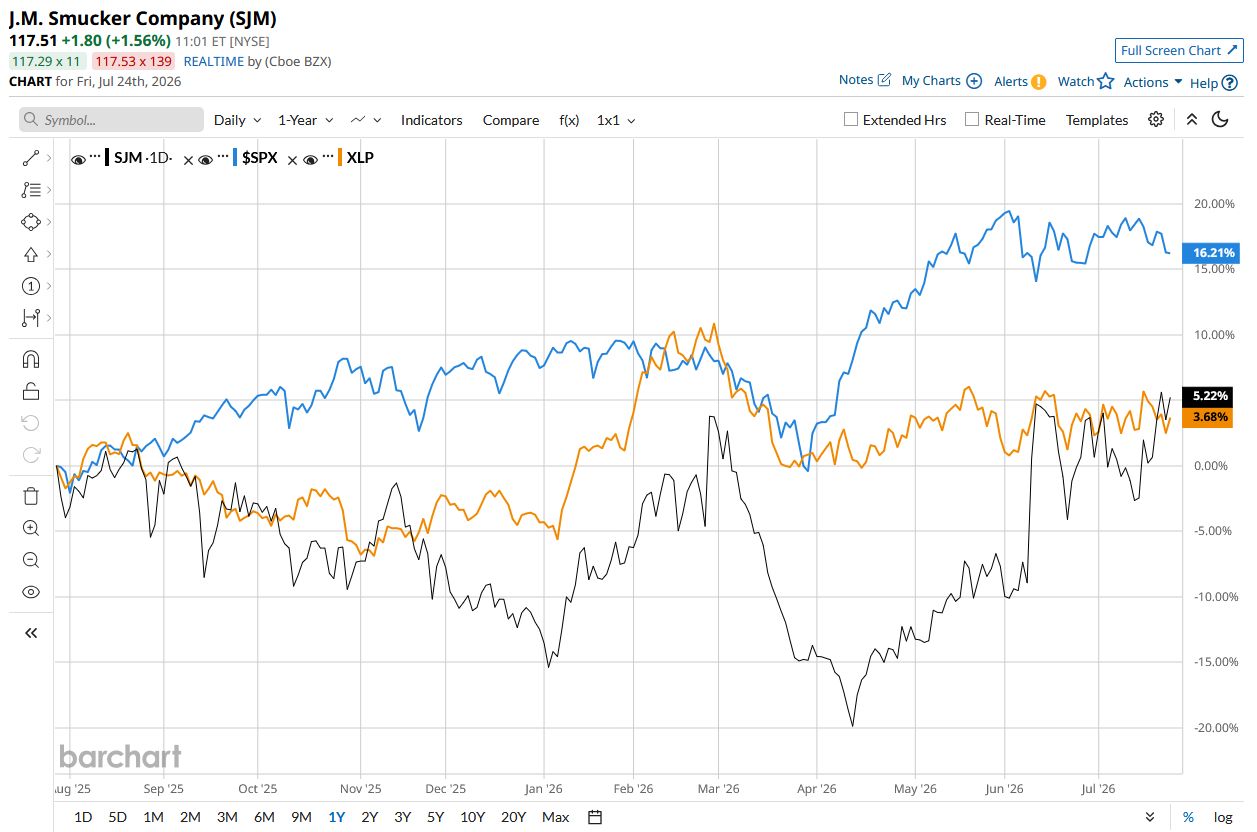
Task: Select the 1Y range tab
Action: (x=337, y=817)
